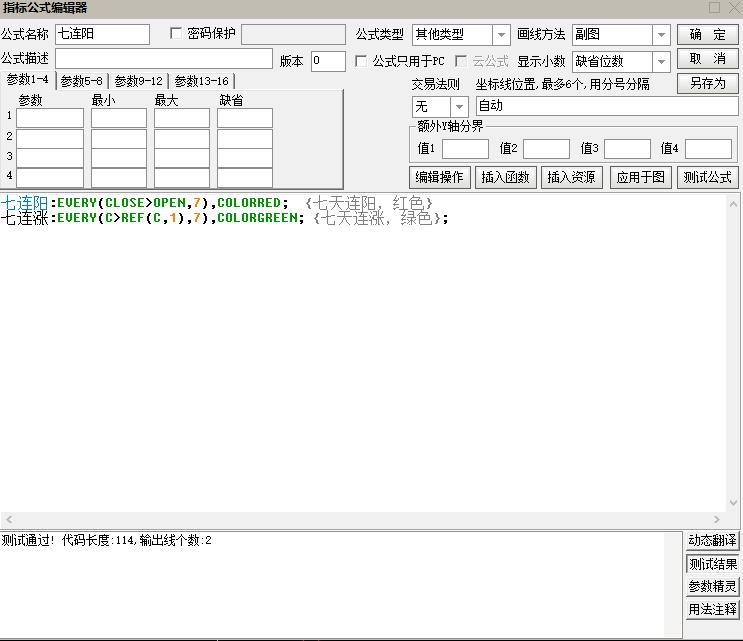
Task: Focus the row 1 参数 name field
Action: click(x=50, y=118)
